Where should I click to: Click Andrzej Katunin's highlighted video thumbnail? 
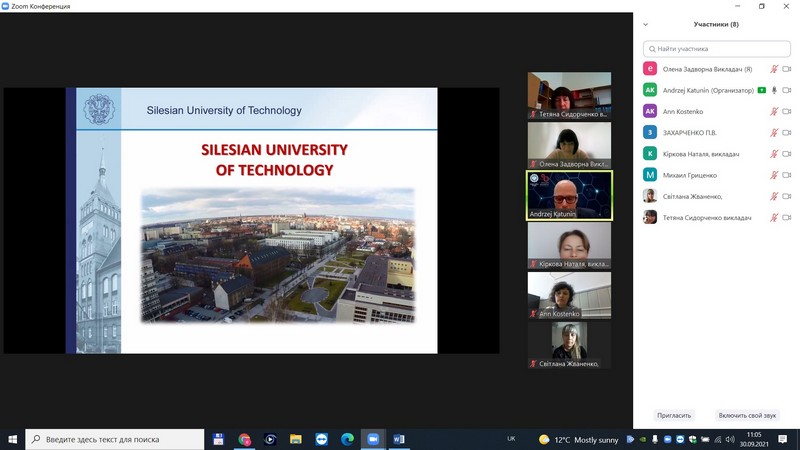pyautogui.click(x=569, y=196)
